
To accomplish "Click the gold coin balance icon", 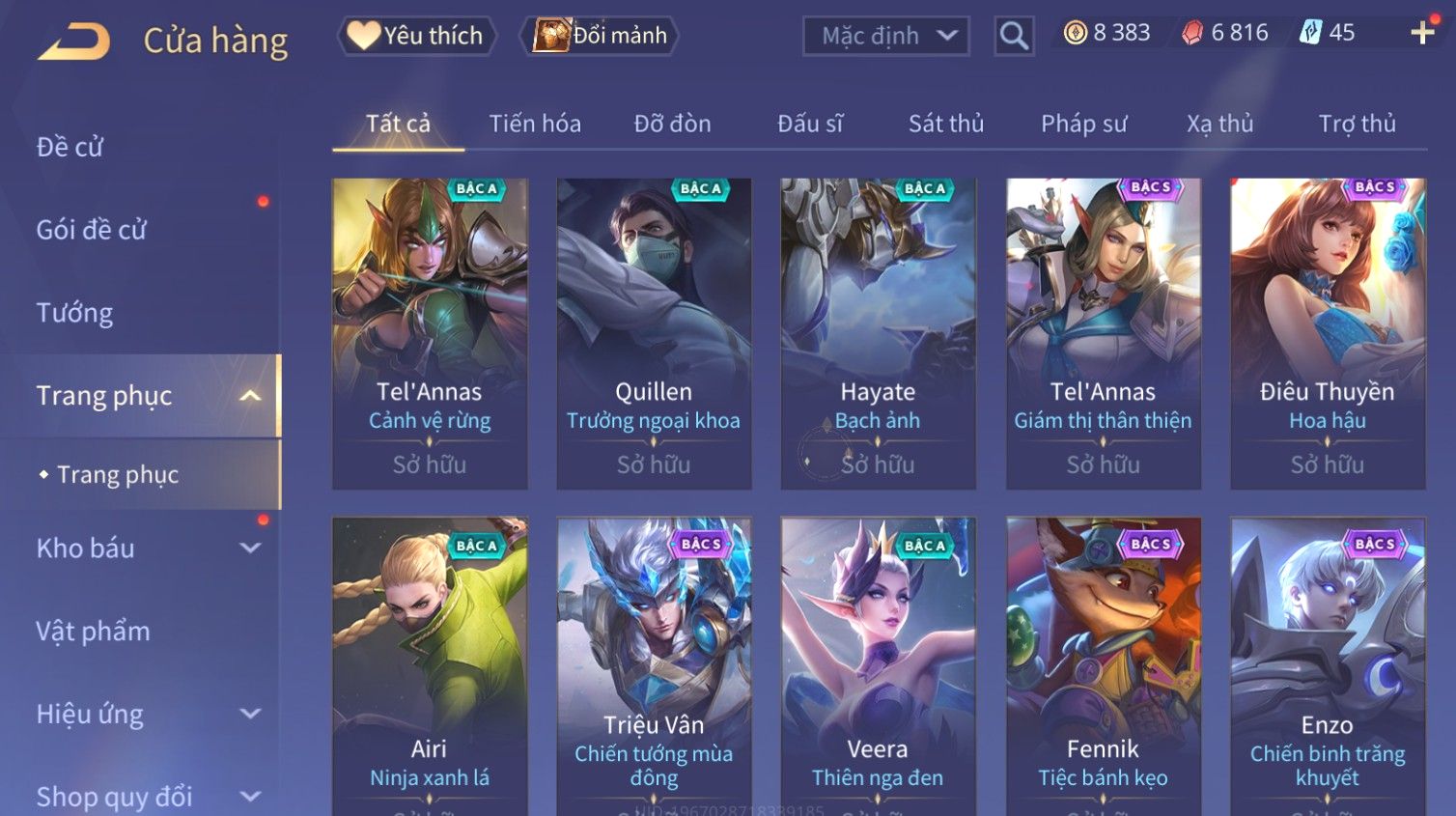I will (x=1075, y=33).
